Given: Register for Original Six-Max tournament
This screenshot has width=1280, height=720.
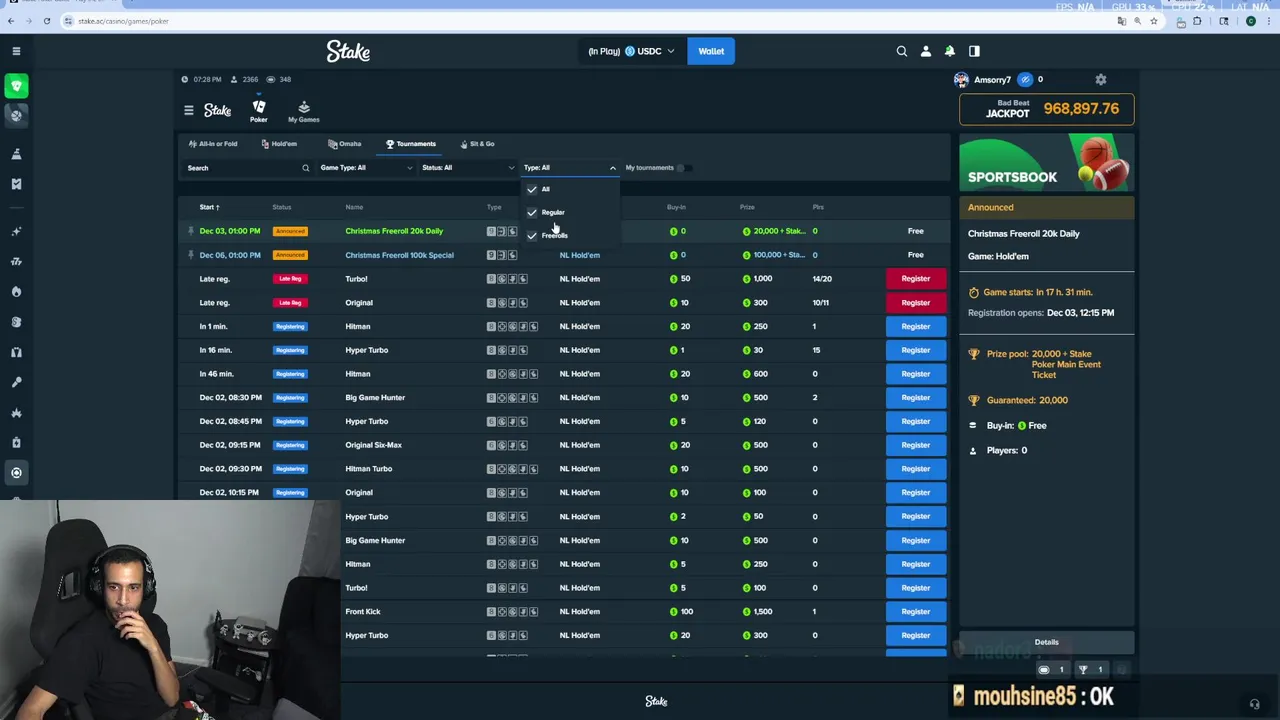Looking at the screenshot, I should [915, 445].
